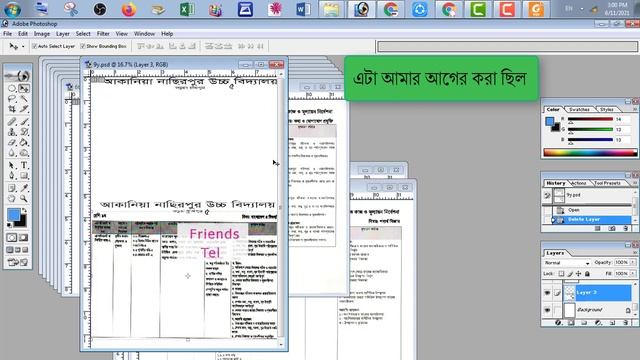Open the Image menu

pyautogui.click(x=42, y=33)
